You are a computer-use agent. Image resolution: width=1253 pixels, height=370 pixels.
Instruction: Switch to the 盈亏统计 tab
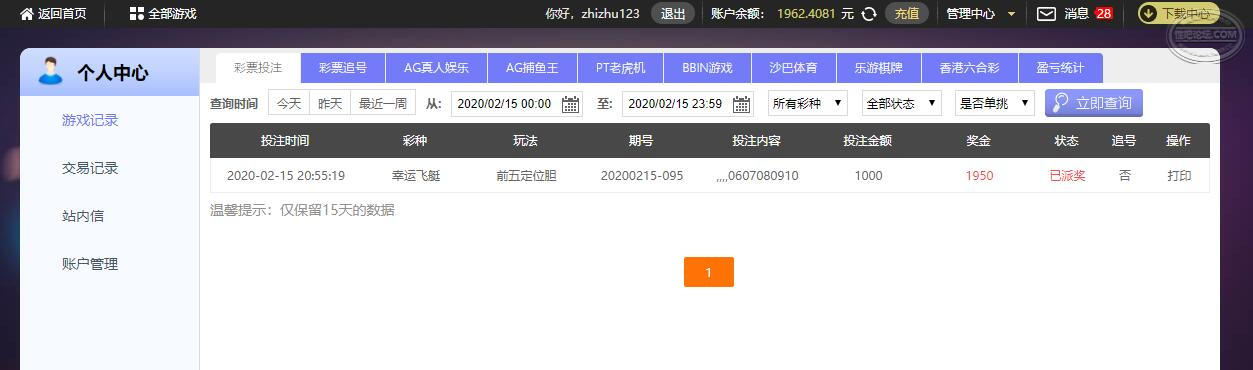coord(1060,68)
